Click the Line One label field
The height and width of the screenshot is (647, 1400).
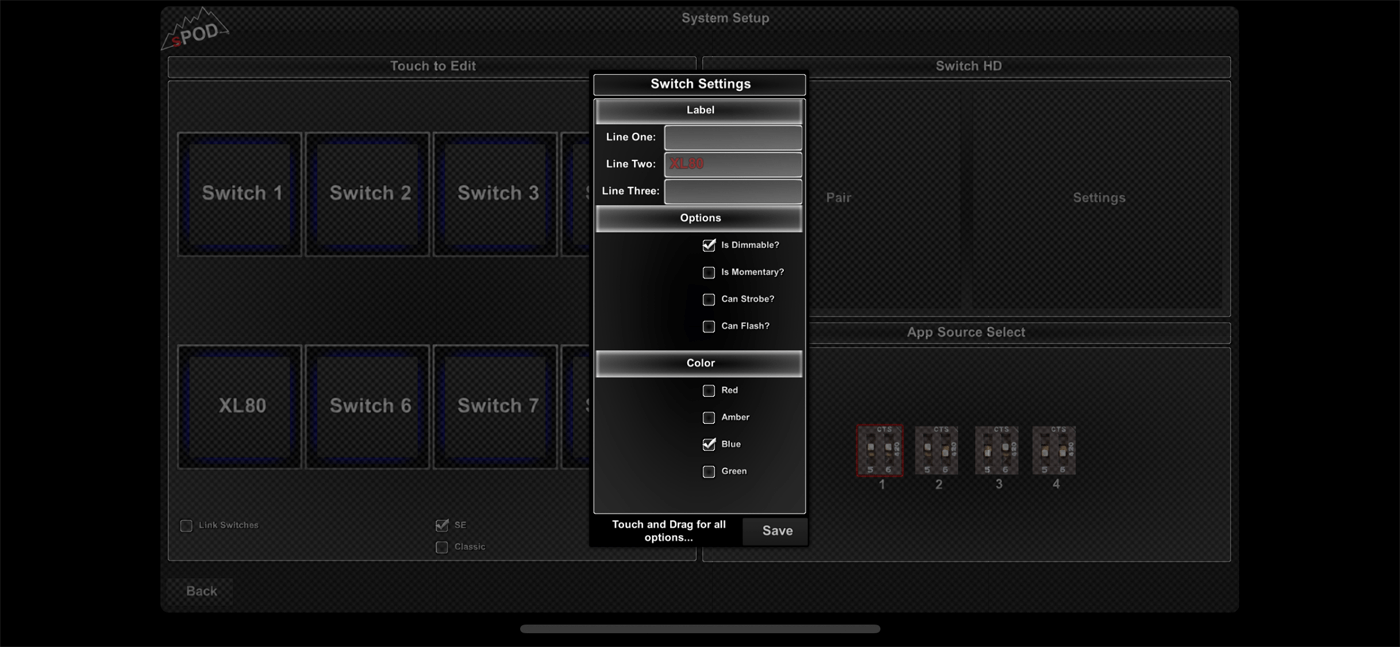(x=732, y=136)
